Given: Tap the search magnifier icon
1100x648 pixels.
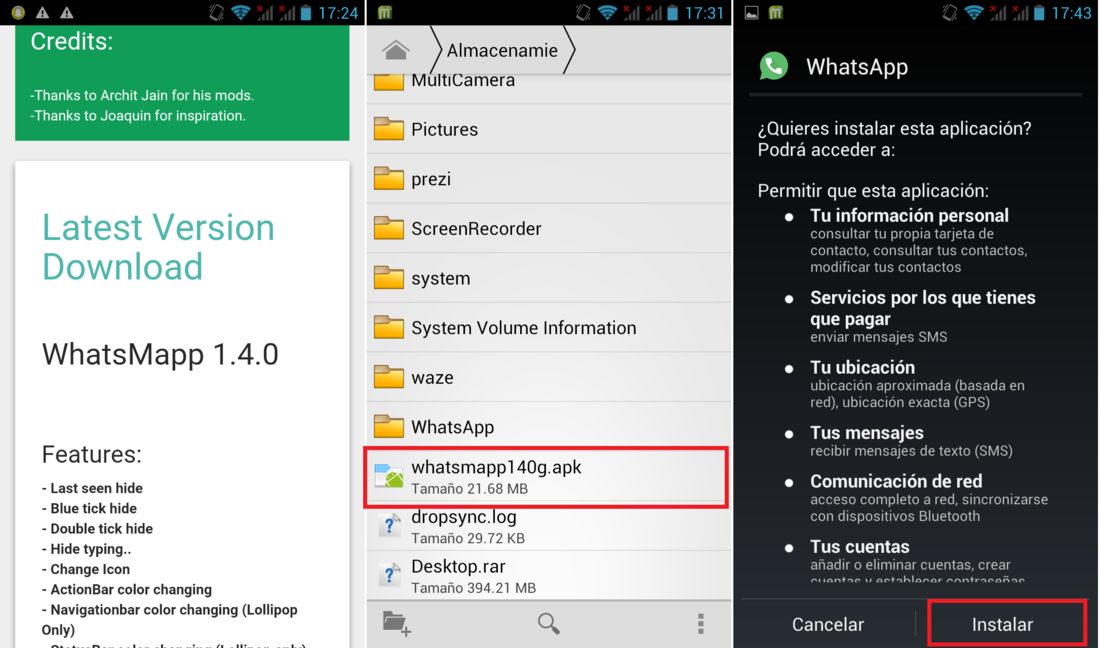Looking at the screenshot, I should pyautogui.click(x=549, y=623).
